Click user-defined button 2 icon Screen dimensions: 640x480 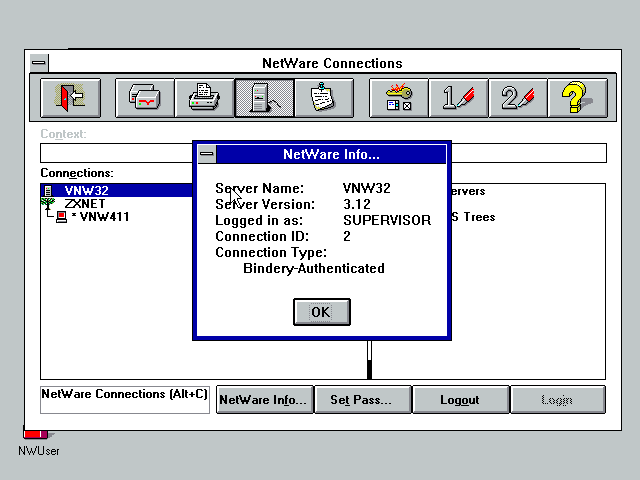[518, 98]
